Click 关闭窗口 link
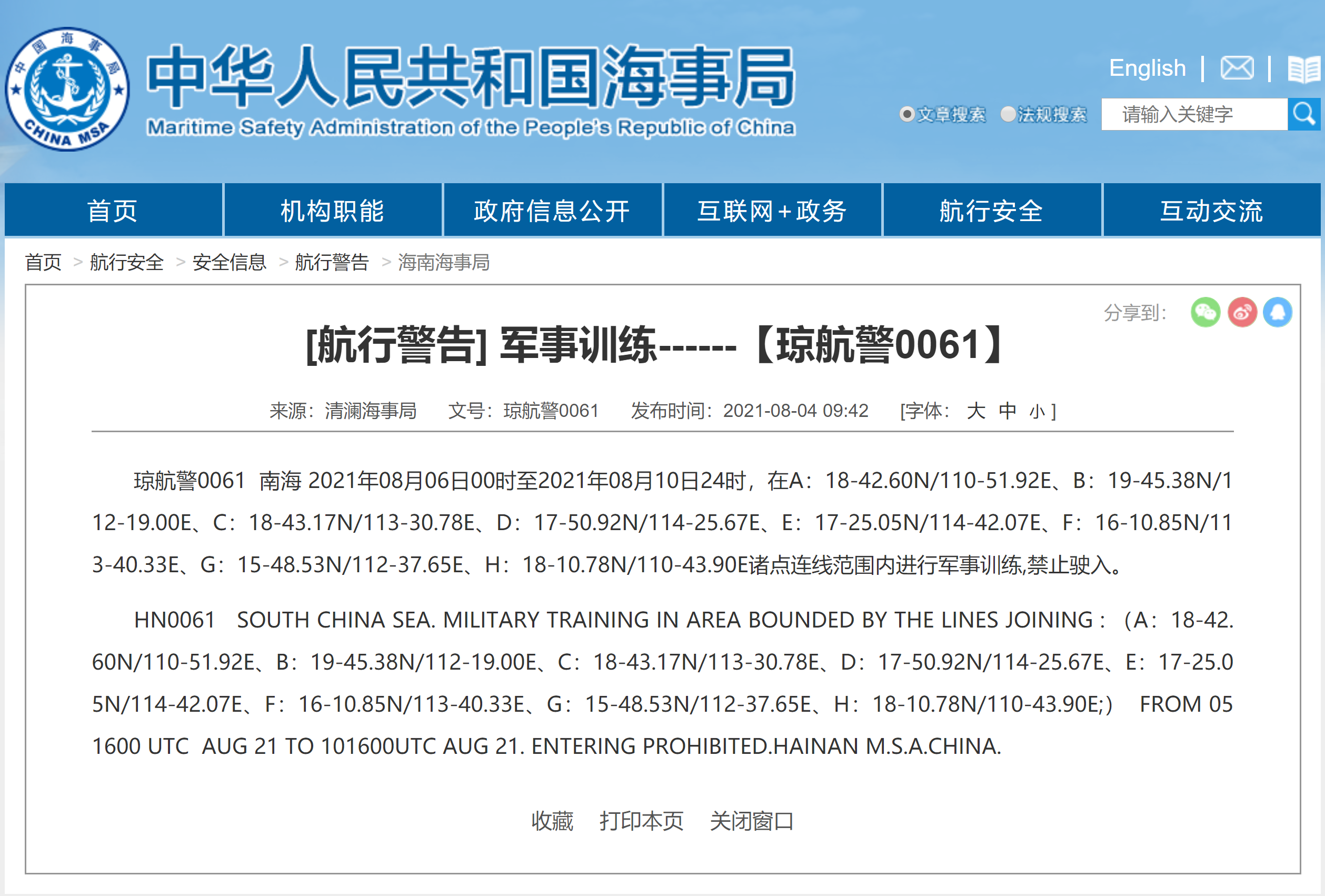This screenshot has height=896, width=1325. pyautogui.click(x=751, y=821)
